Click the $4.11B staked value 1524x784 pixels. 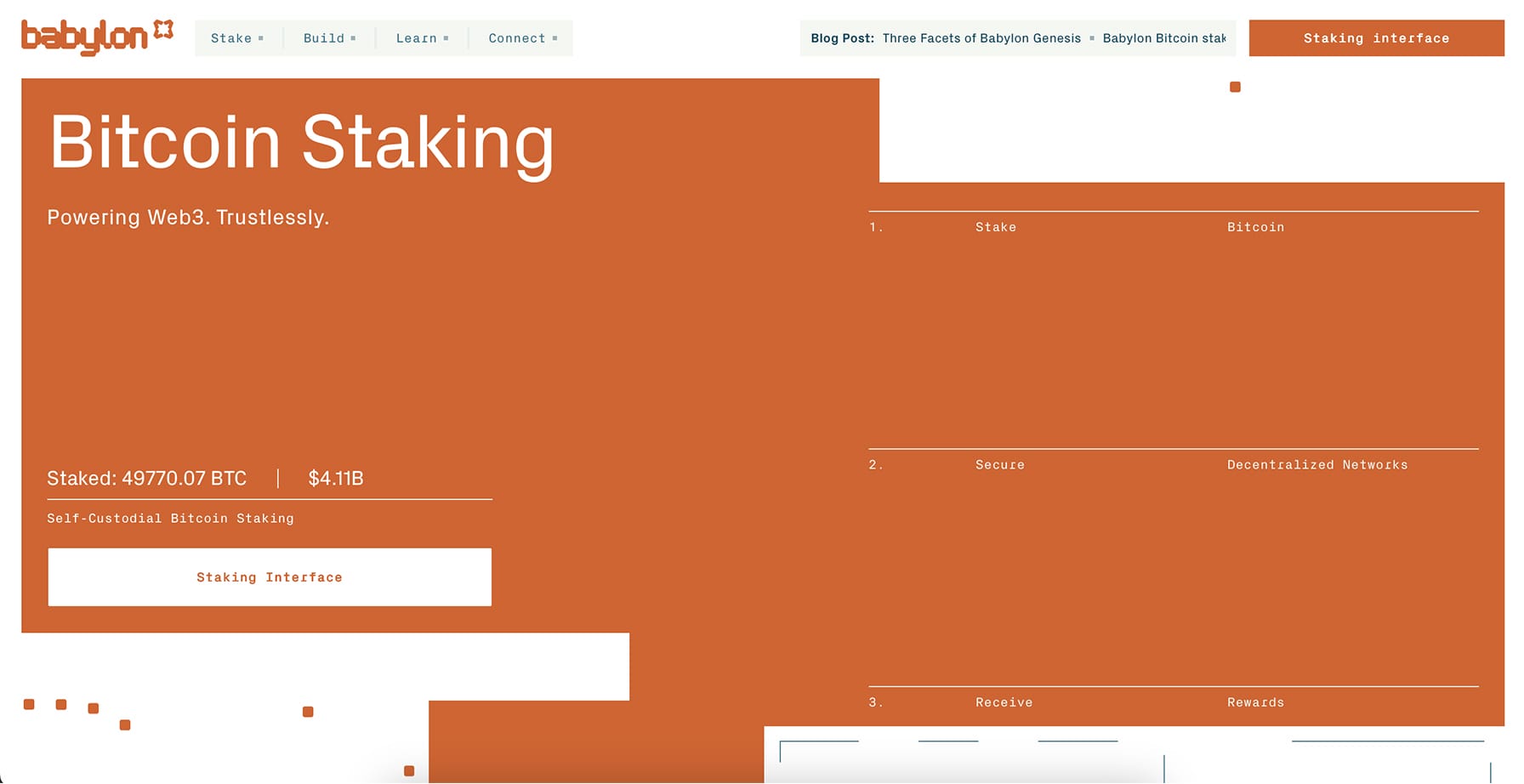336,478
